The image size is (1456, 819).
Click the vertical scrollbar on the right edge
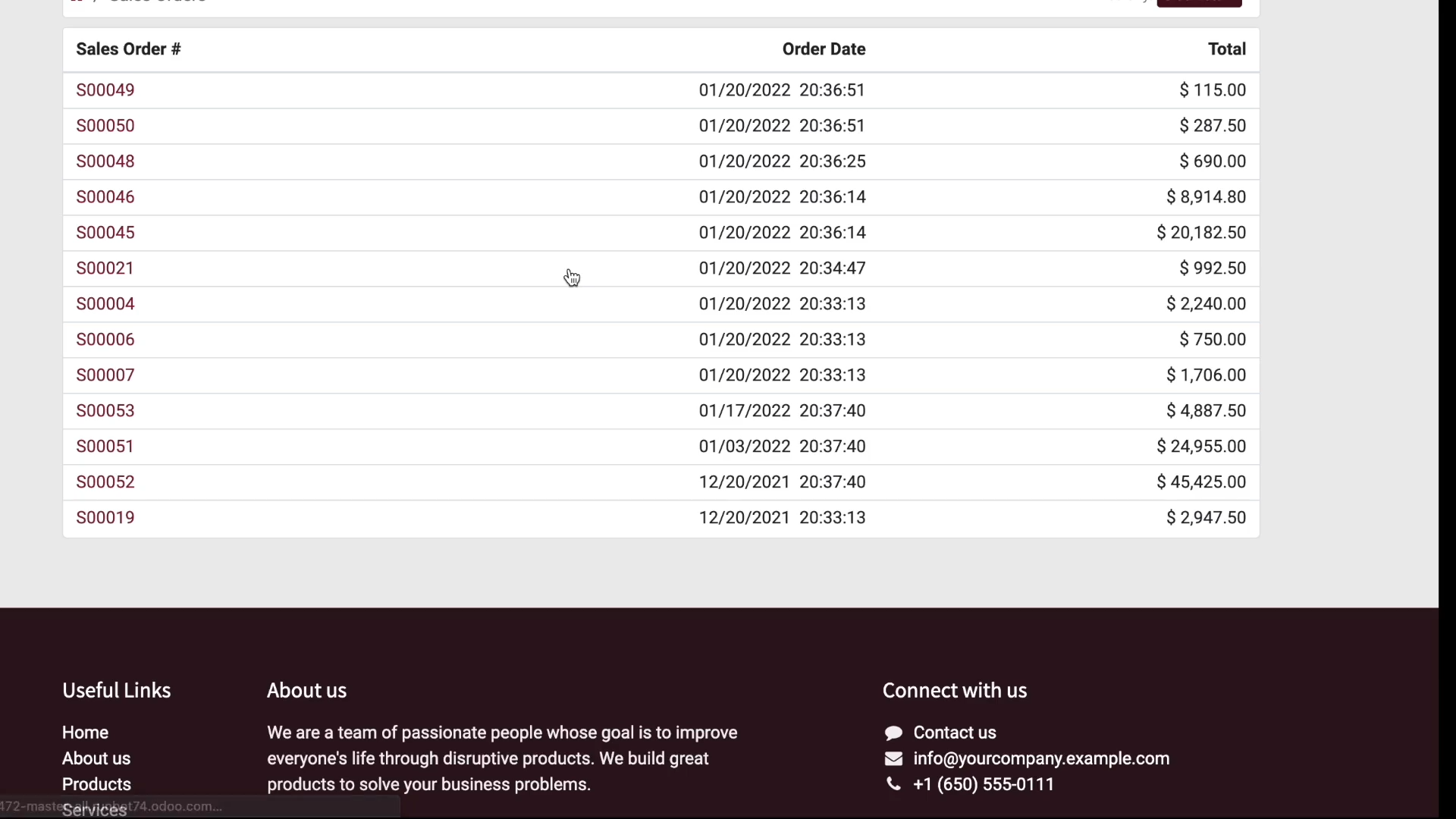(x=1447, y=303)
